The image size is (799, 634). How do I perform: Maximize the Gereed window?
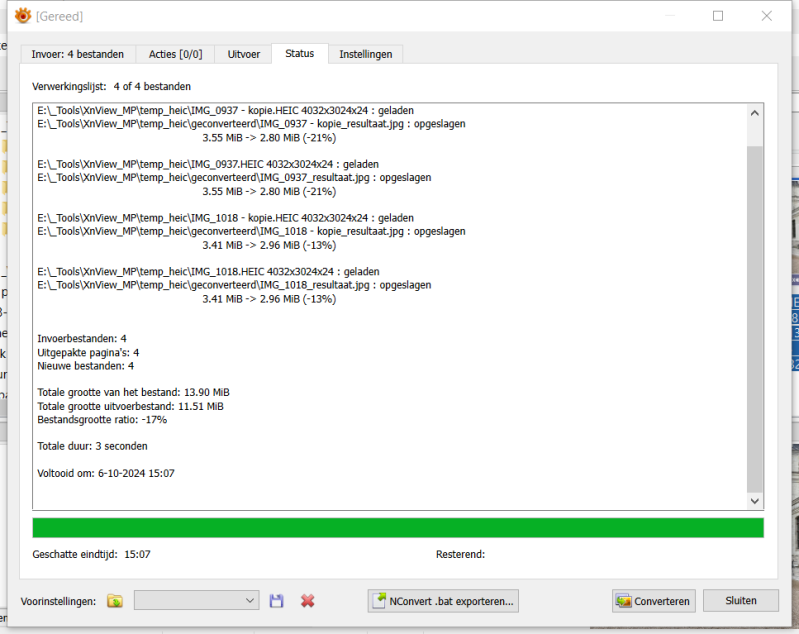pyautogui.click(x=718, y=16)
